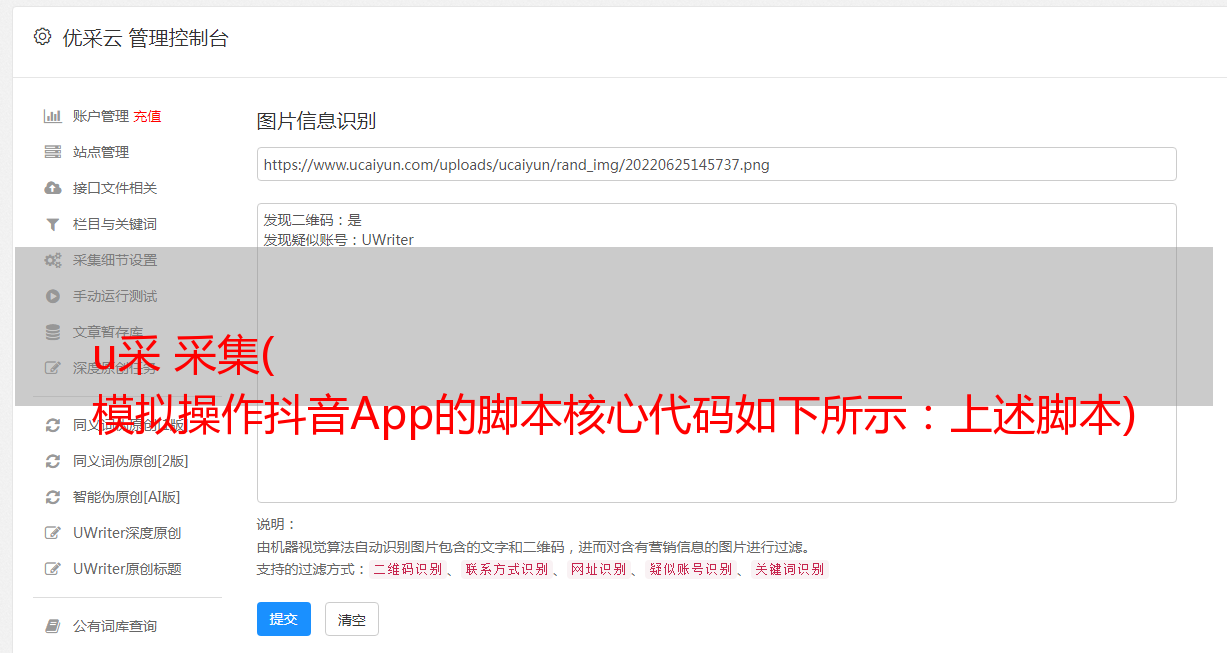
Task: Click the edit icon beside UWriter深度原创
Action: 53,533
